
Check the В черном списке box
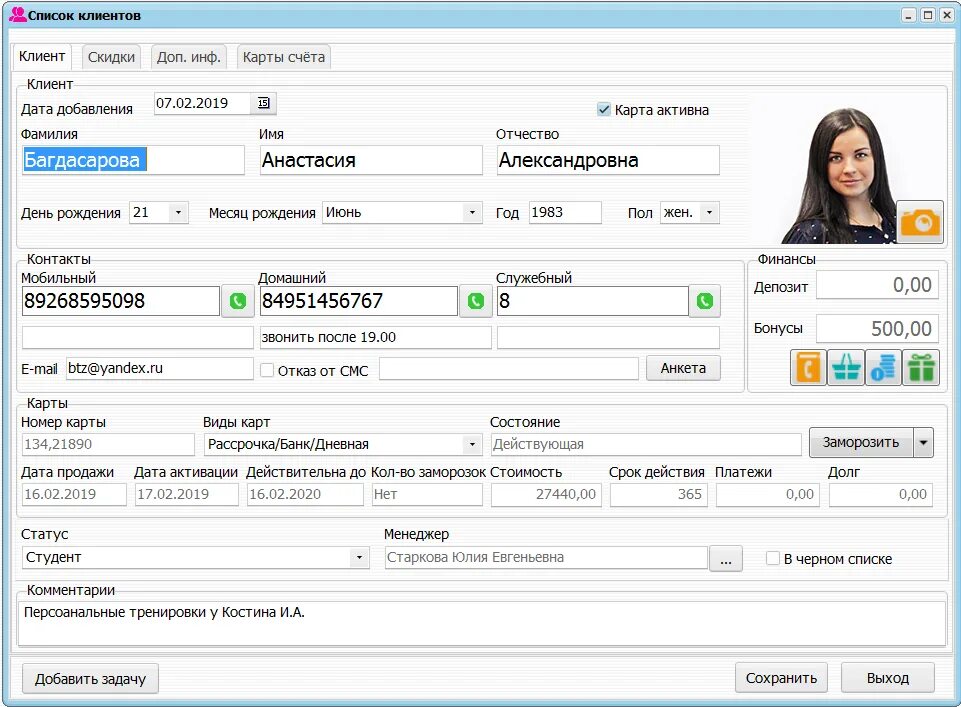[773, 558]
